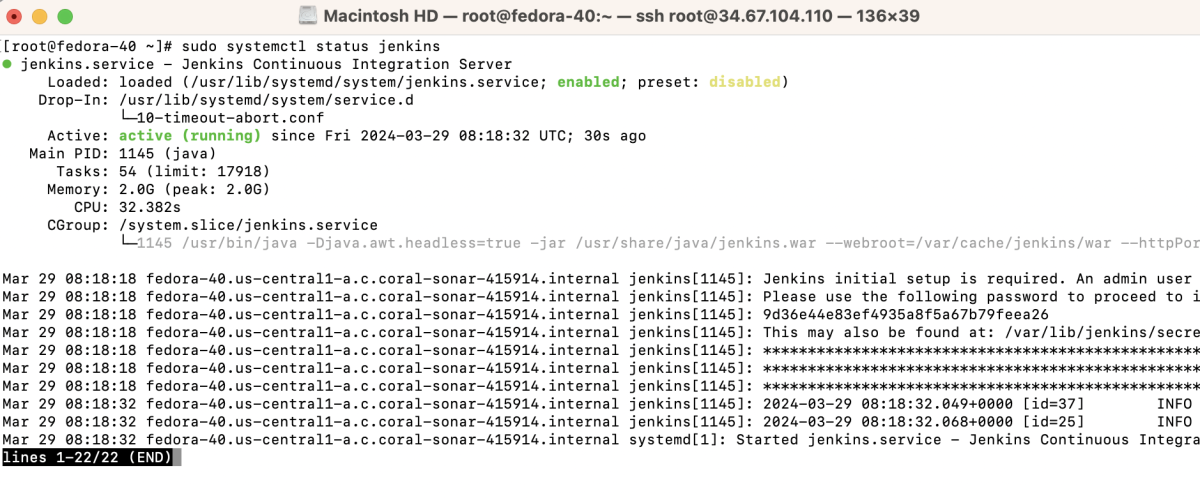Click the window title text
Image resolution: width=1200 pixels, height=498 pixels.
[612, 17]
